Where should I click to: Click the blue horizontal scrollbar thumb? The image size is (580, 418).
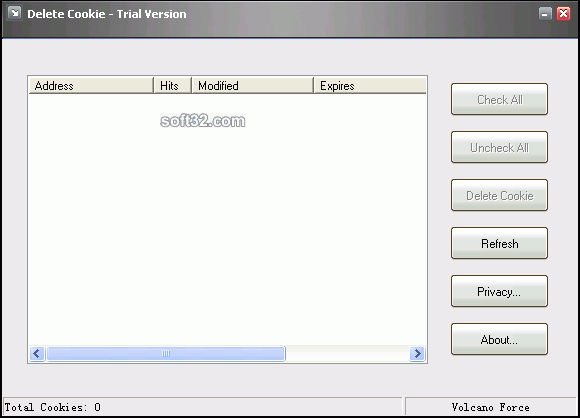(x=166, y=354)
